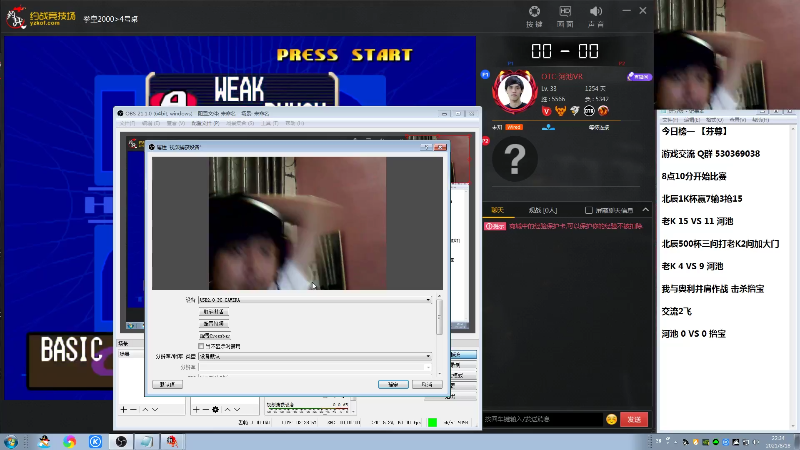Open the first menu in OBS menu bar

(x=128, y=123)
